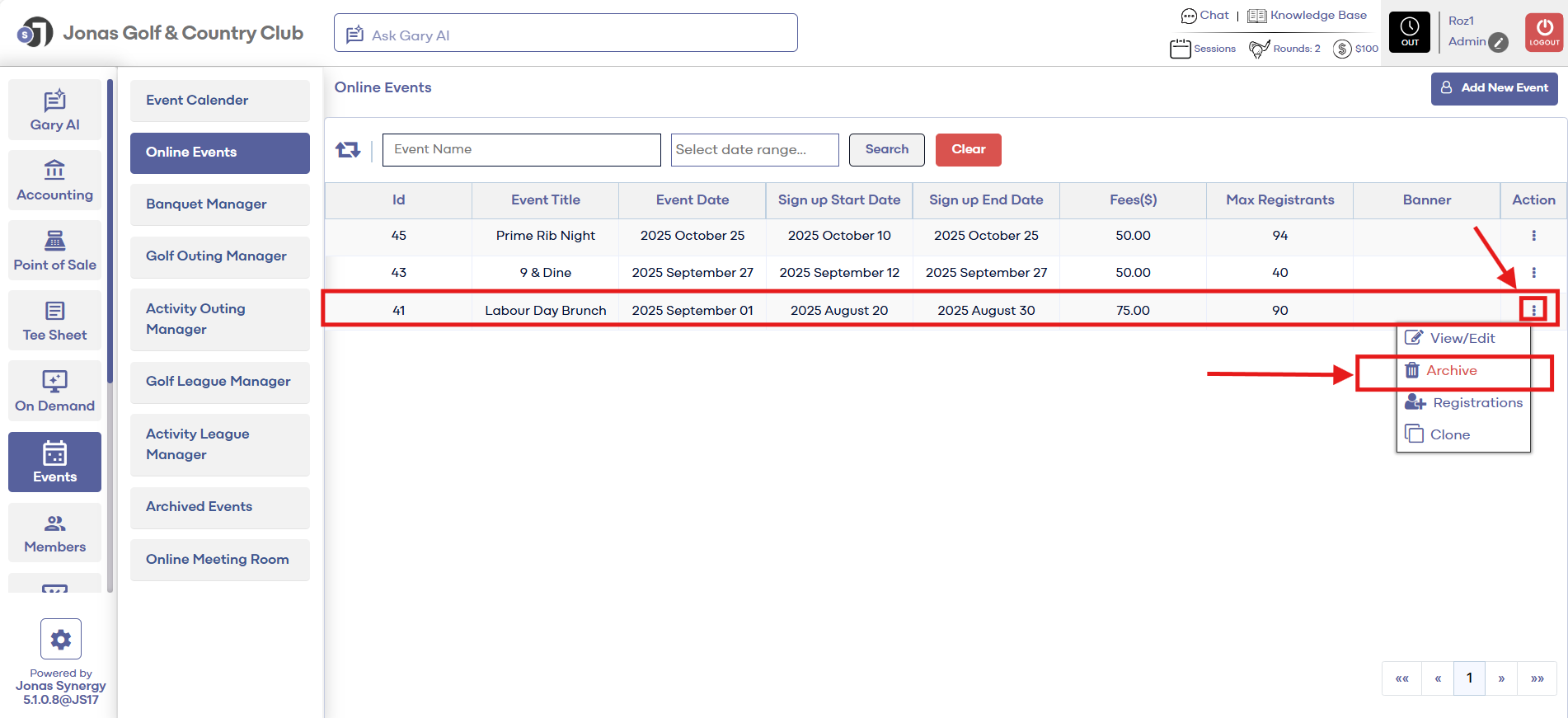Click the Fees($) column header
Screen dimensions: 1568x718
(x=1133, y=200)
